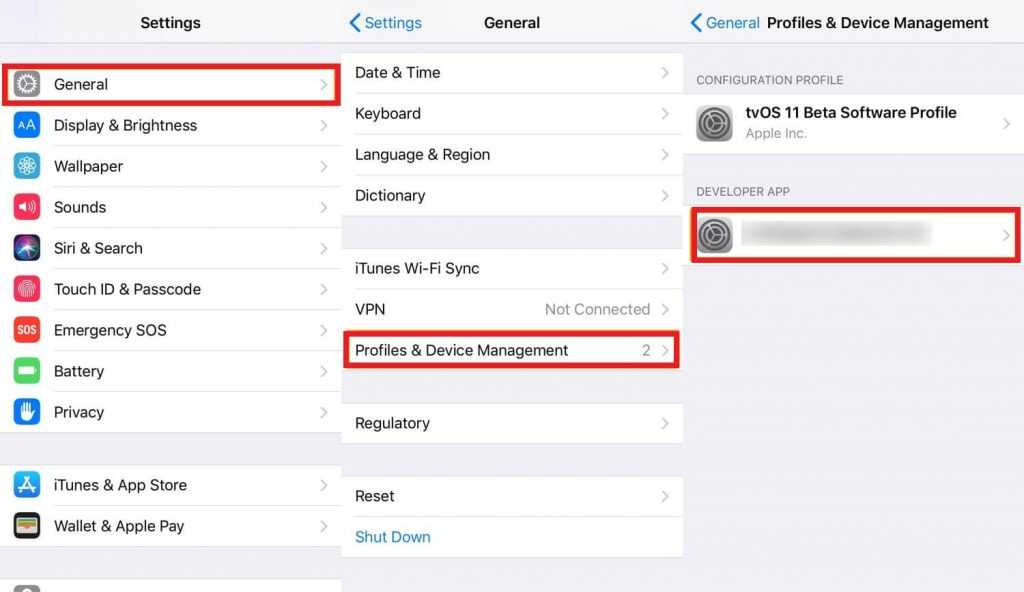Tap the General gear icon

pyautogui.click(x=27, y=85)
